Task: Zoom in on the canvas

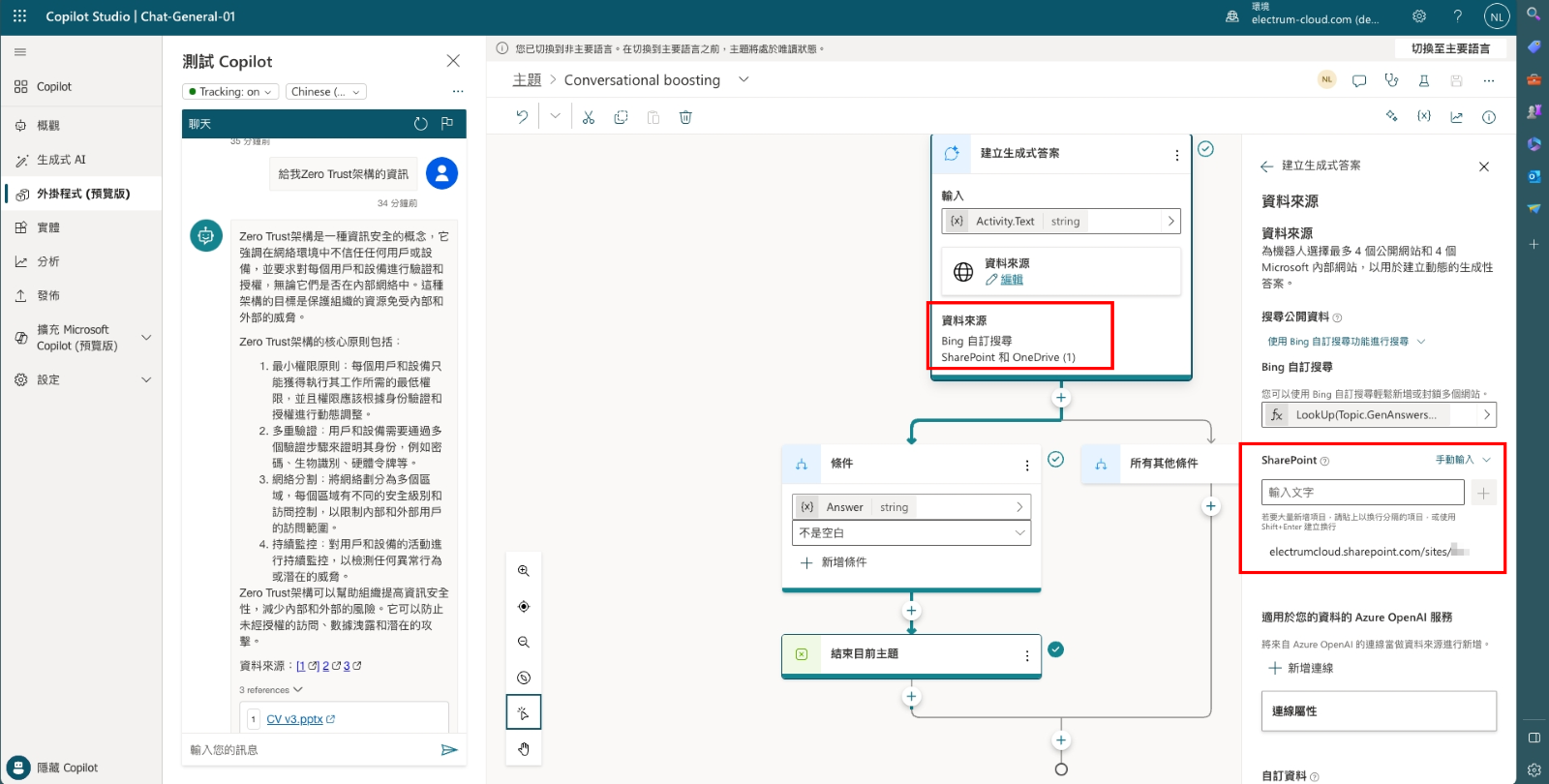Action: [524, 571]
